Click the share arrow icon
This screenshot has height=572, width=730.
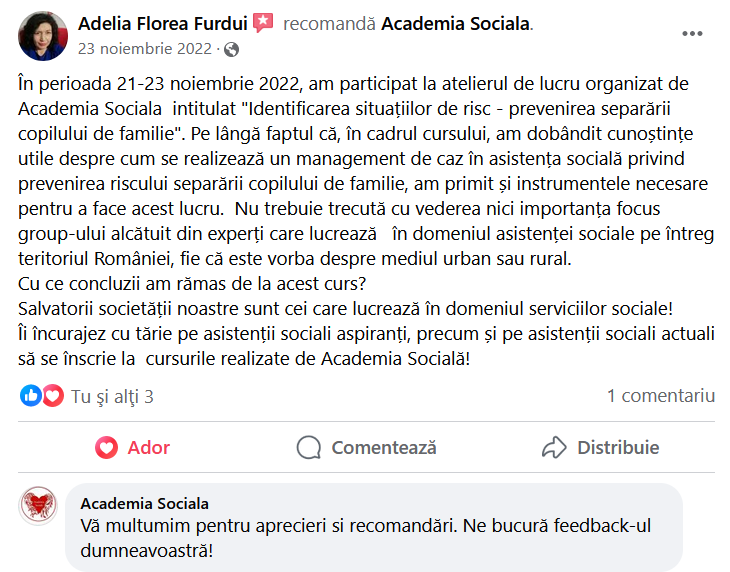tap(554, 447)
